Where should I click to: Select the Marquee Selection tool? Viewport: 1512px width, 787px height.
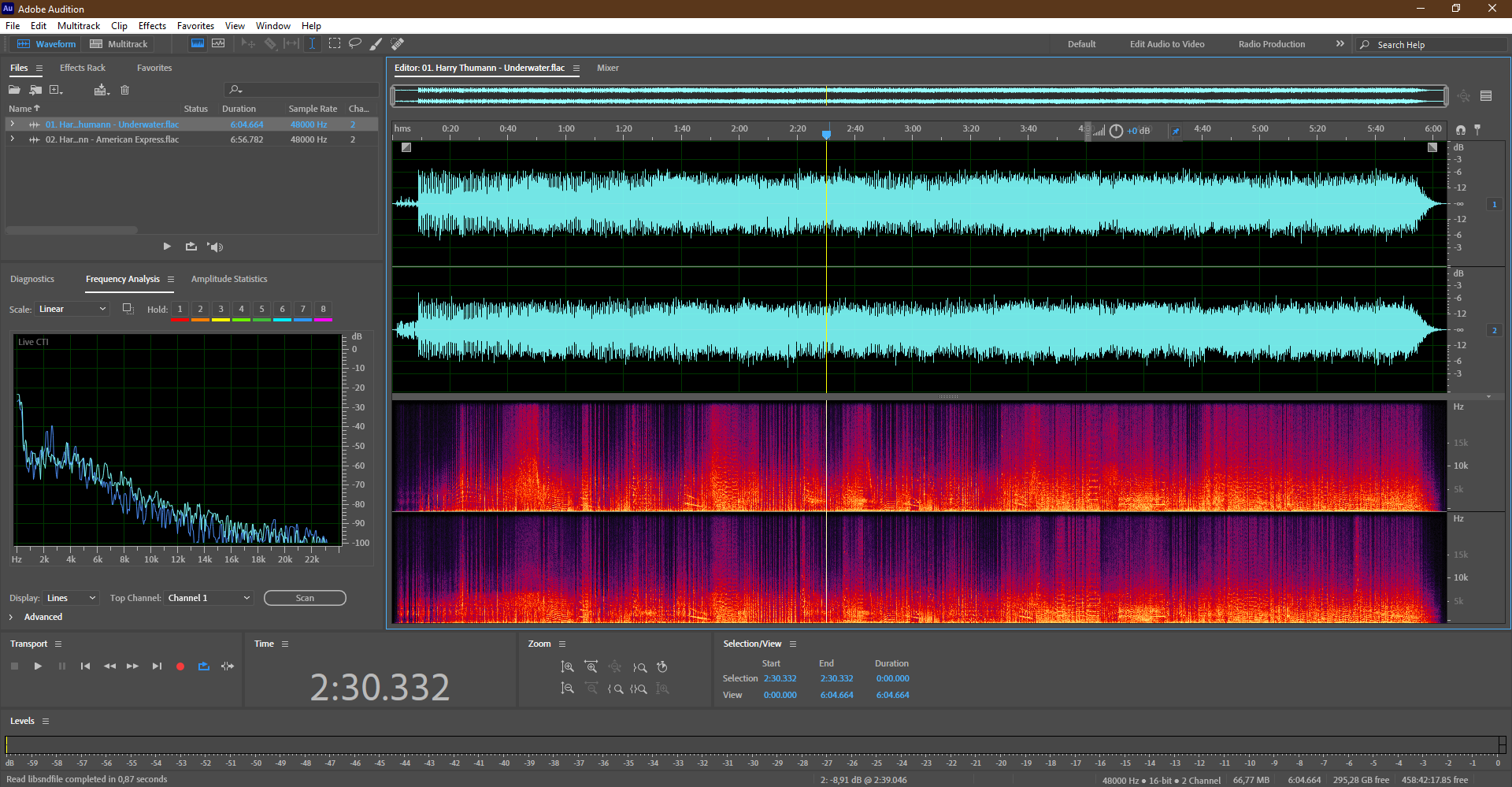335,44
